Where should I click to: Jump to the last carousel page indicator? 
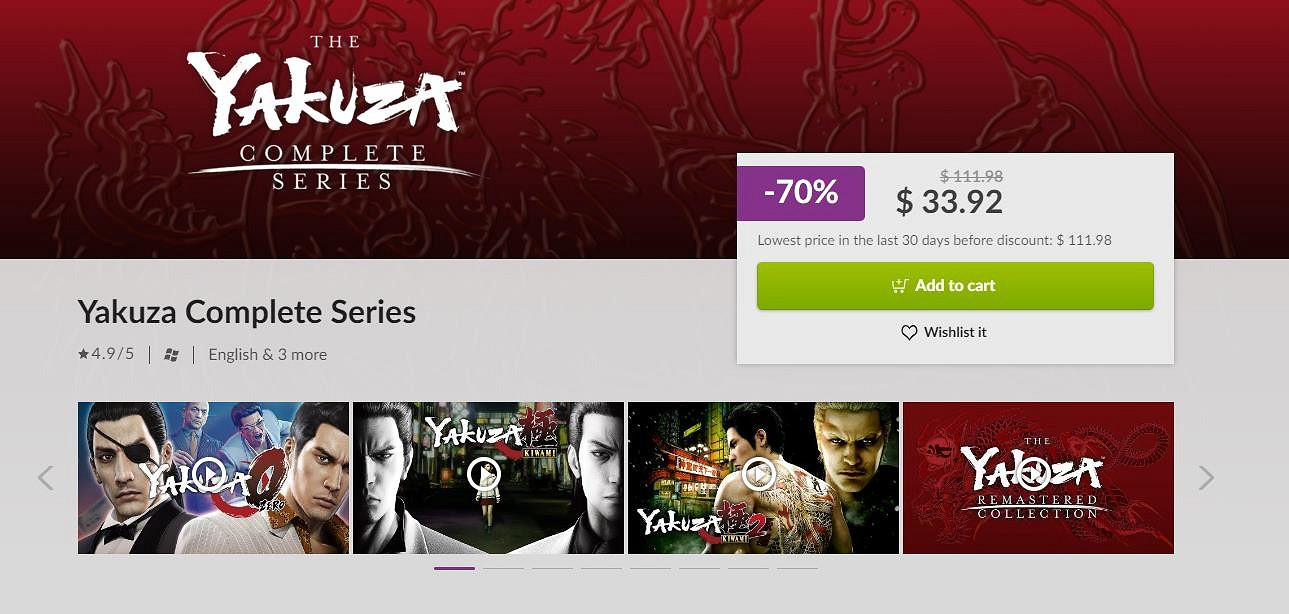(x=797, y=568)
